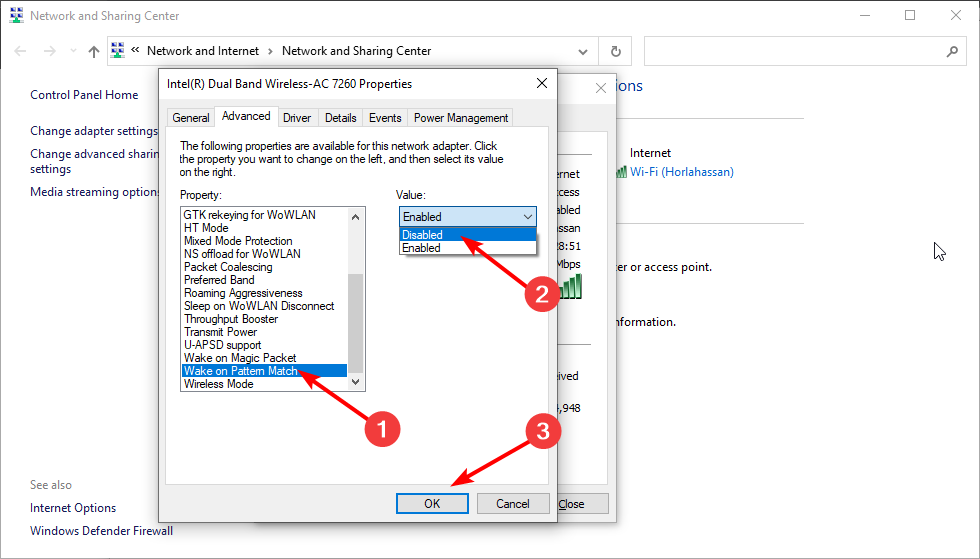Click Cancel in the Properties dialog
This screenshot has width=980, height=559.
pyautogui.click(x=512, y=503)
